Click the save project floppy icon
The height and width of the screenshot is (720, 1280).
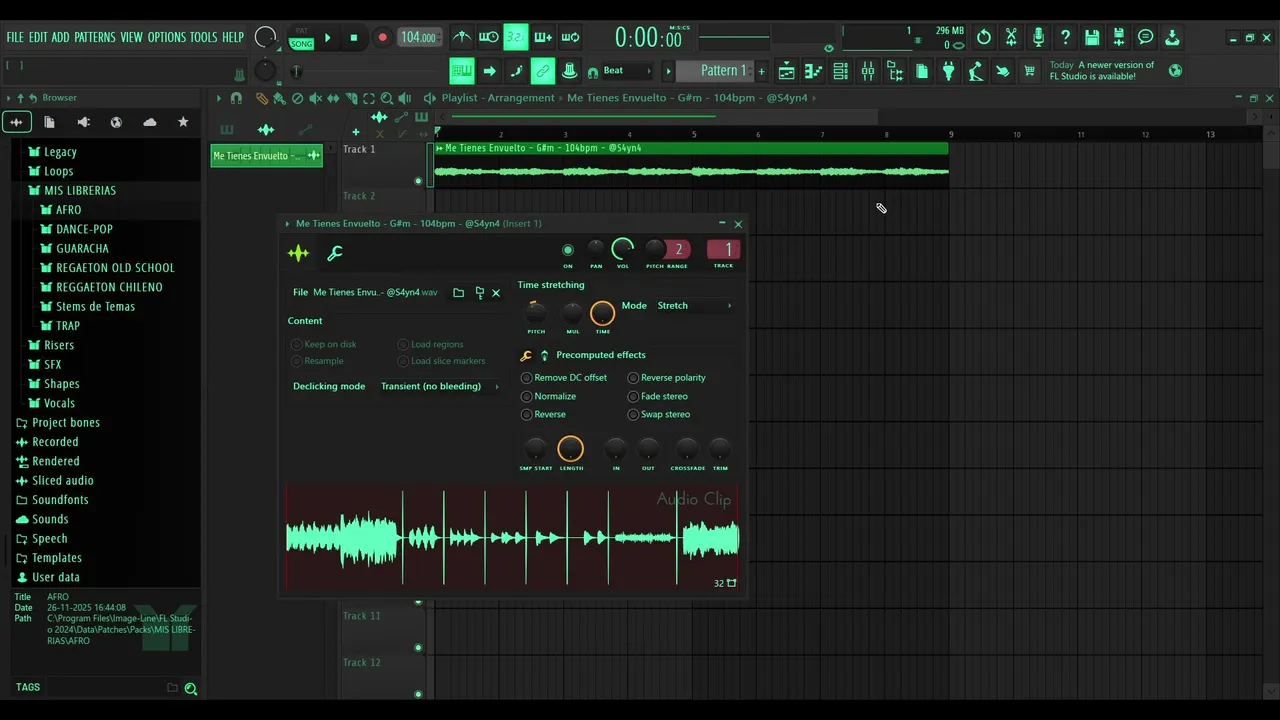pos(1092,37)
